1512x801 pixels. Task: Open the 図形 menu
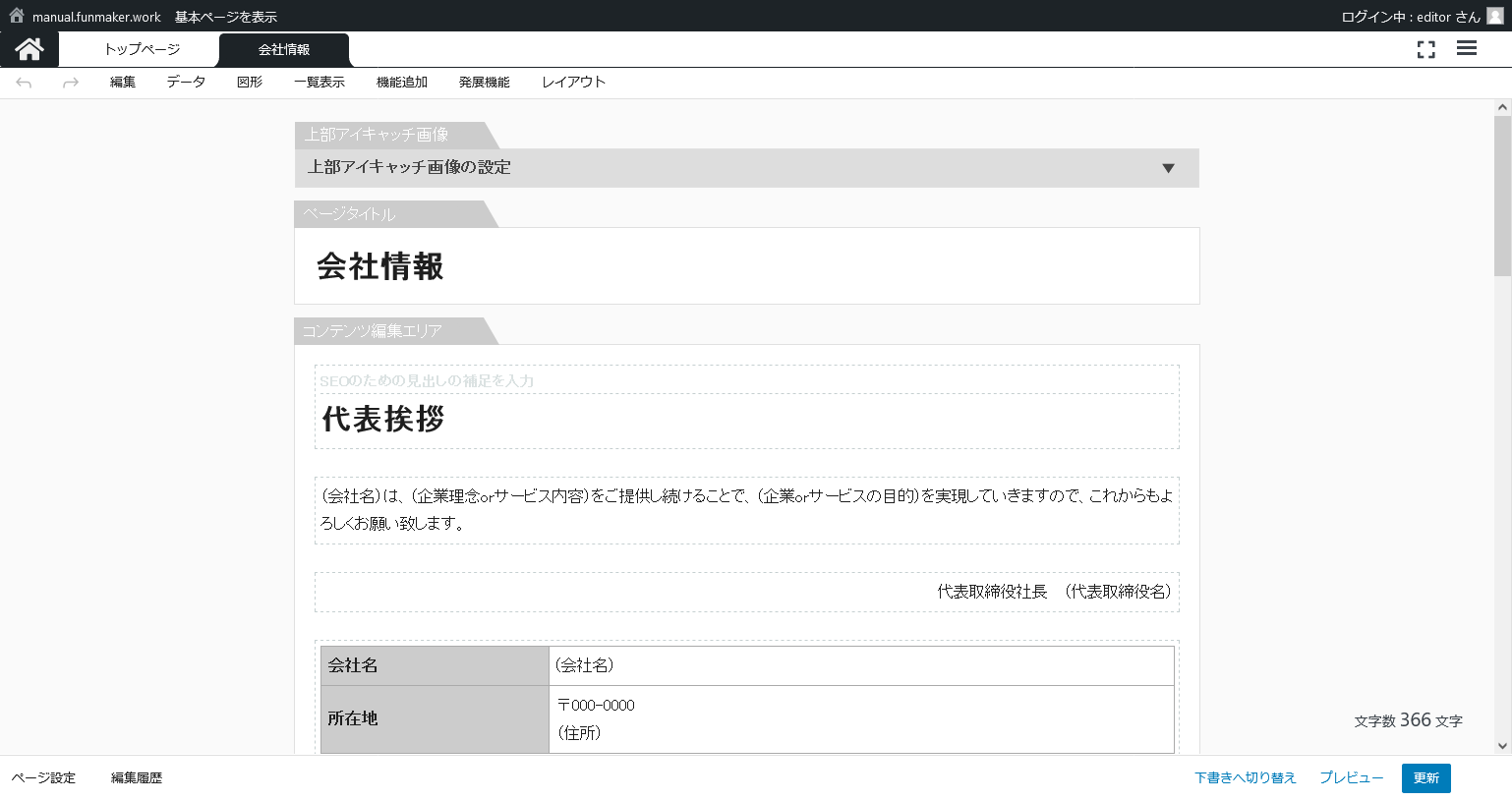point(250,83)
